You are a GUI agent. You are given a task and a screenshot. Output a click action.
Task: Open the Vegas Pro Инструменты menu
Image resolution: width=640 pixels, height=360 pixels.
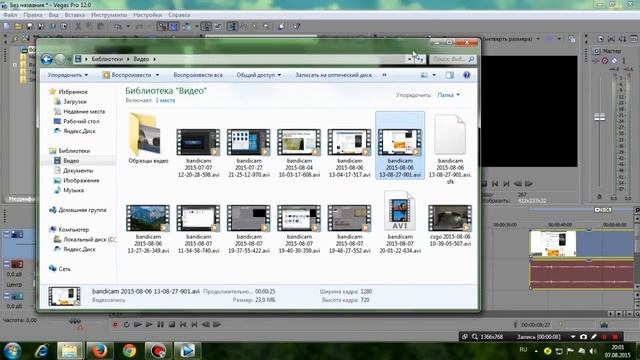109,15
